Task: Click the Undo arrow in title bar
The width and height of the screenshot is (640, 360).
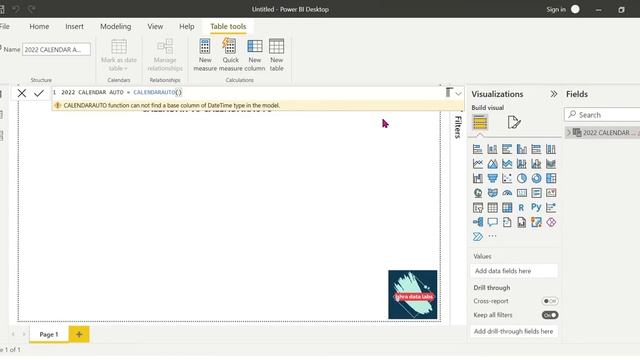Action: (x=16, y=9)
